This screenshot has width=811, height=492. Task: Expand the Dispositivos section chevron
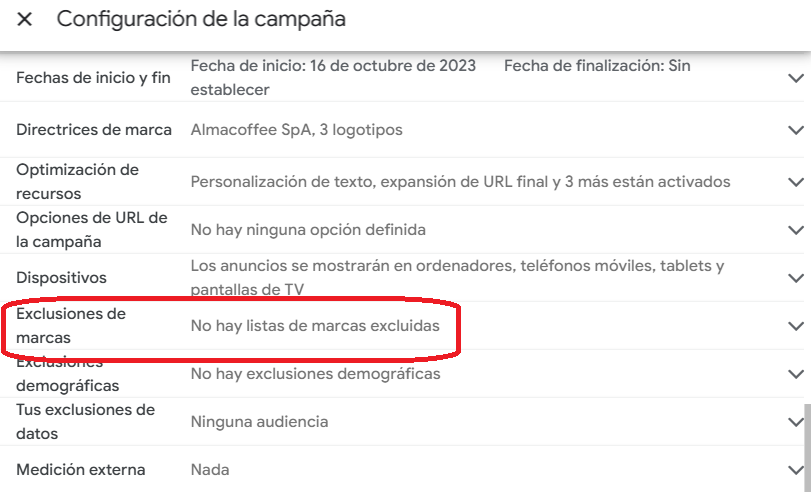pyautogui.click(x=796, y=278)
